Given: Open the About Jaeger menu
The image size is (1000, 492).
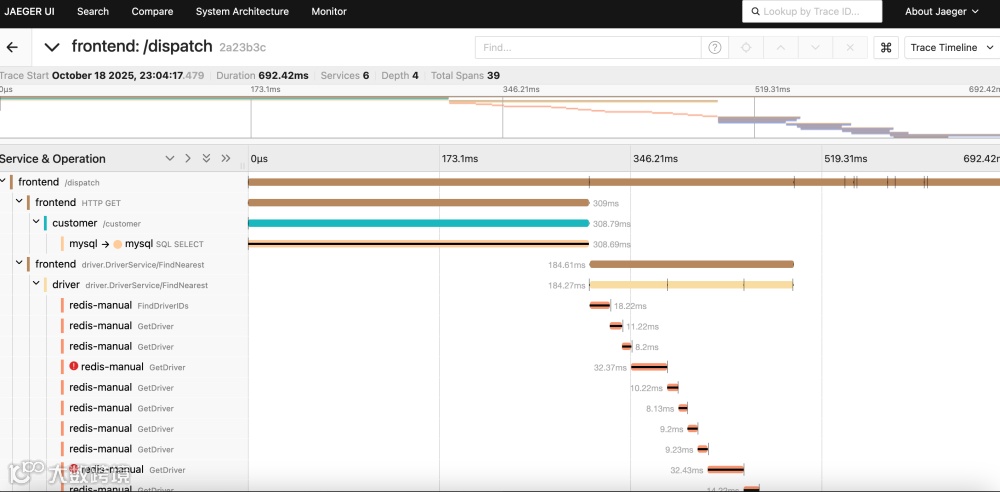Looking at the screenshot, I should [x=941, y=11].
